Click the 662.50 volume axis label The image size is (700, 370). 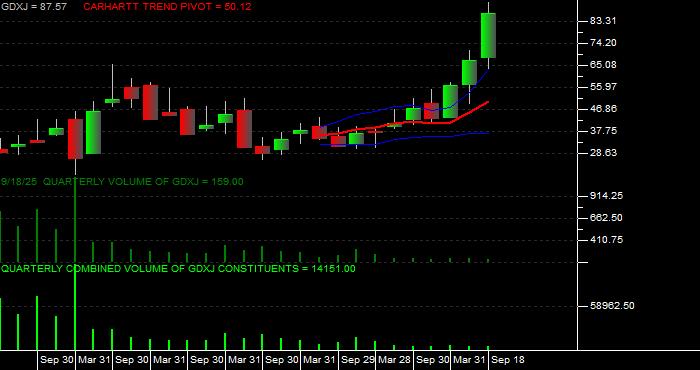(607, 218)
